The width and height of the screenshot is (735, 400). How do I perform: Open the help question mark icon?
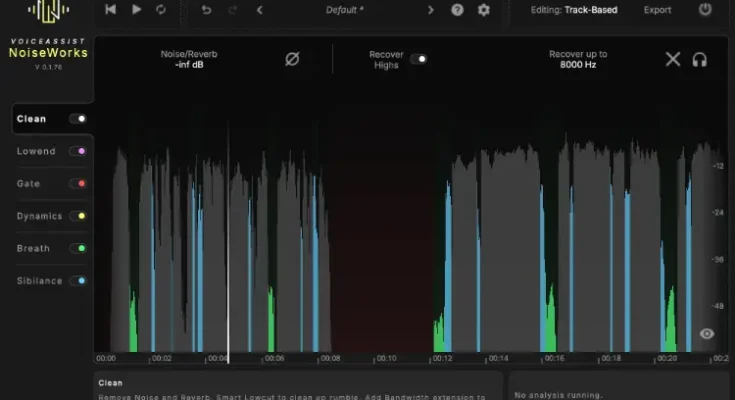pyautogui.click(x=457, y=10)
